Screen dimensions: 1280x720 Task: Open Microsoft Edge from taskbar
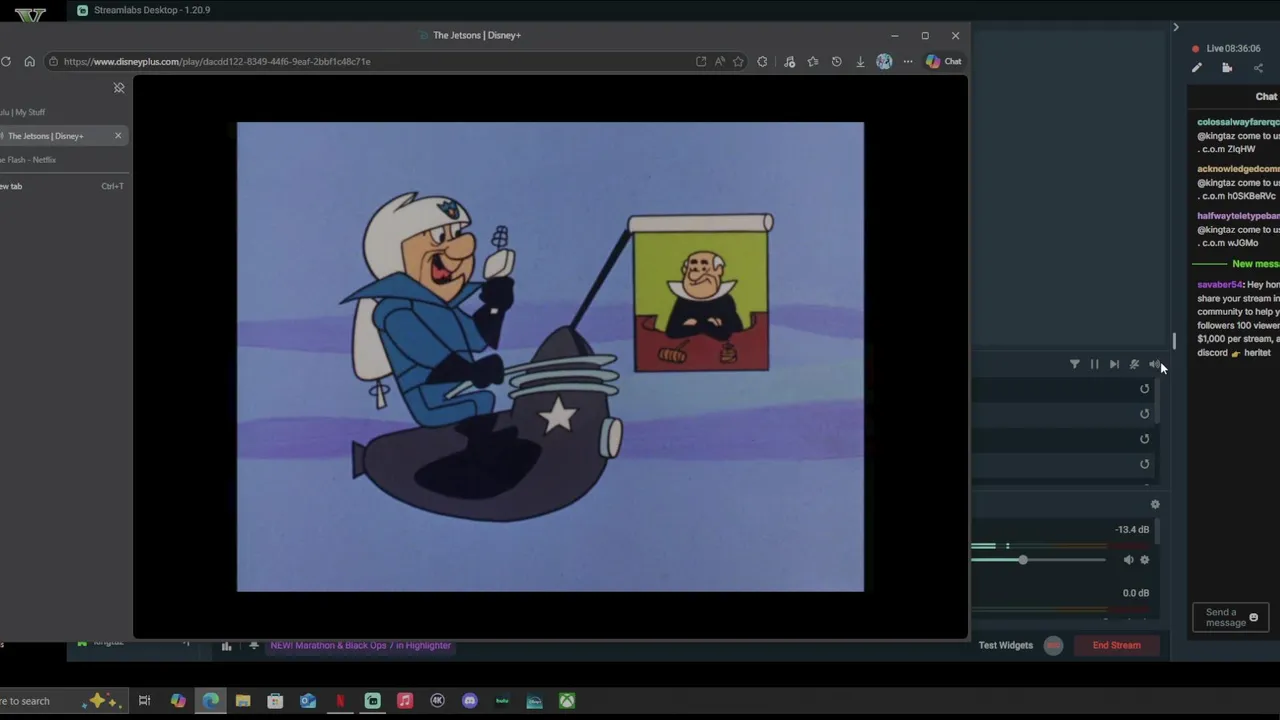pyautogui.click(x=210, y=701)
